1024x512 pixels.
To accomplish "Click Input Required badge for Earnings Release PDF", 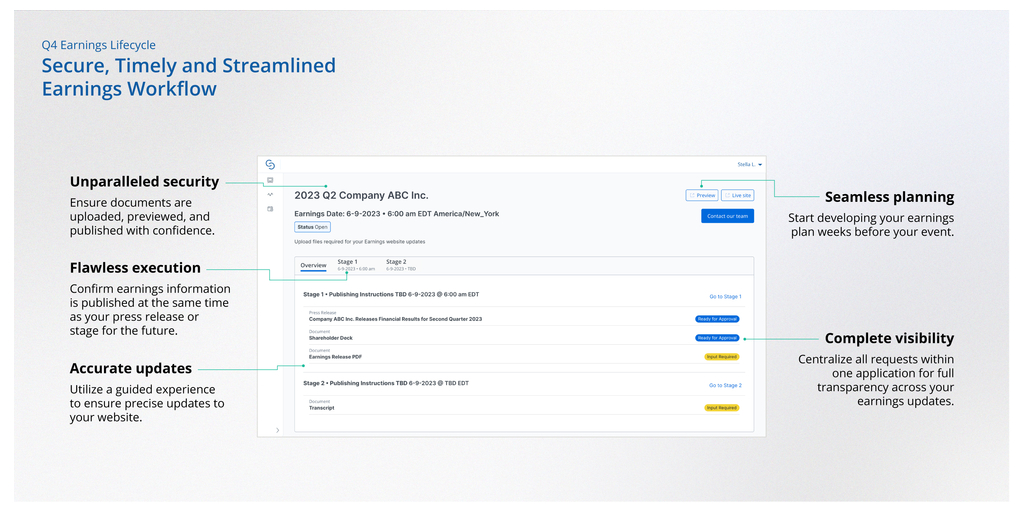I will pos(721,356).
